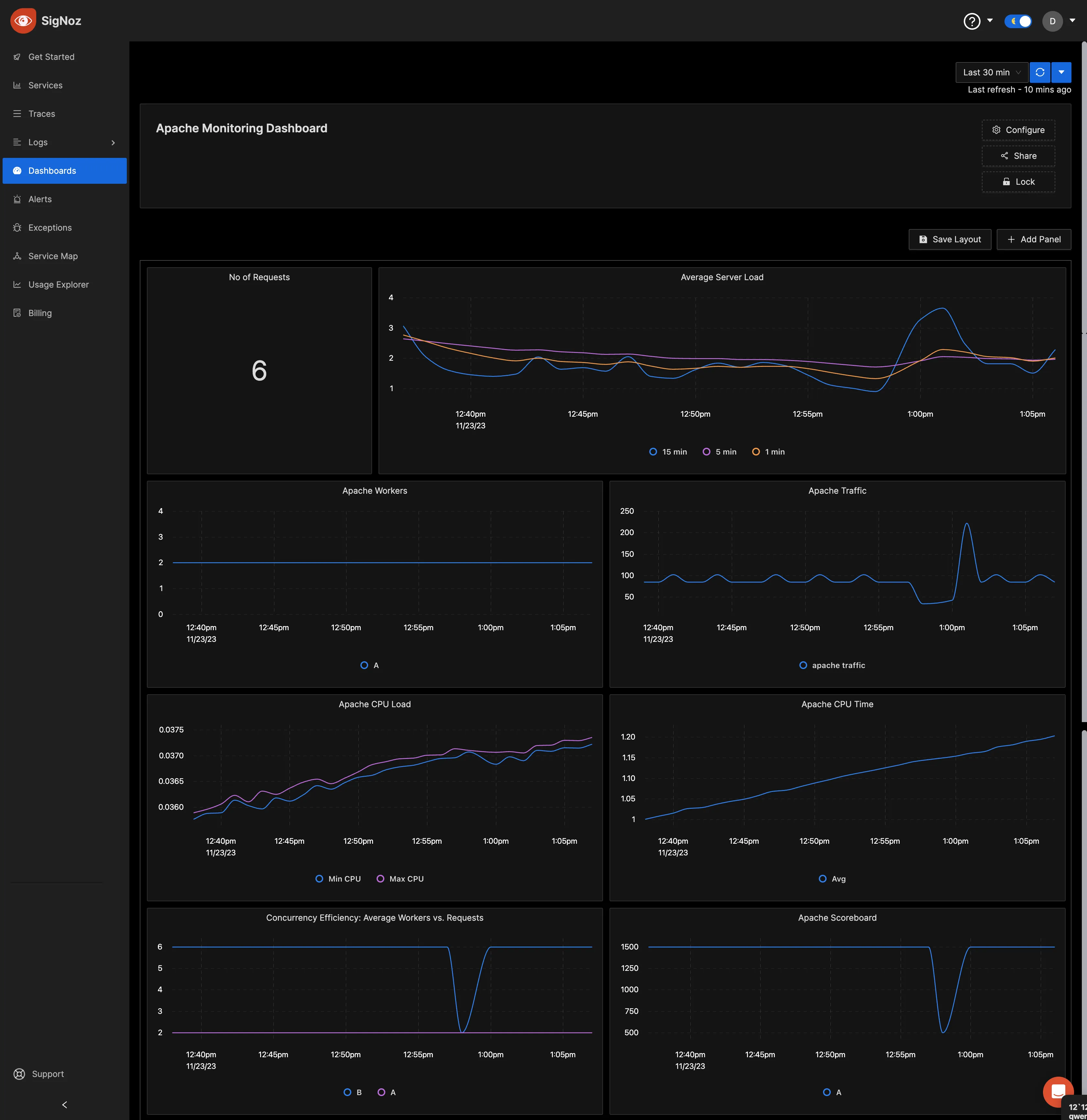Viewport: 1087px width, 1120px height.
Task: Open the Apache Traffic panel title
Action: point(837,491)
